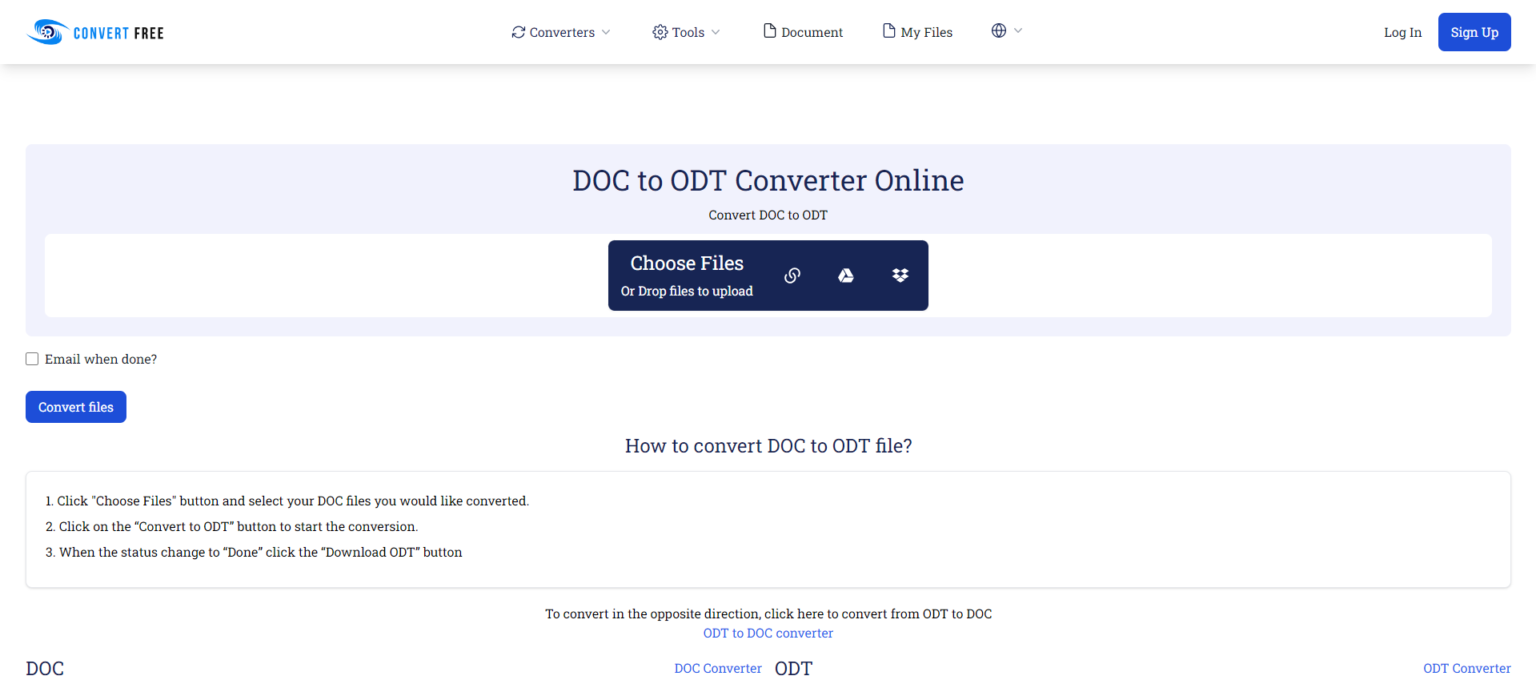Click the ConvertFree logo
This screenshot has height=684, width=1536.
[x=95, y=31]
